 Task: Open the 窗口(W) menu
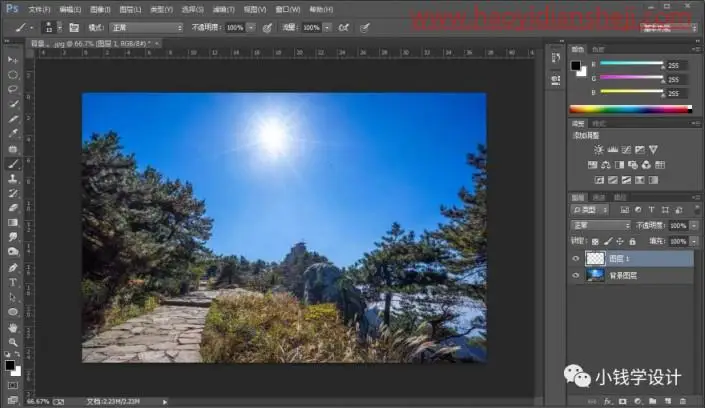[287, 9]
